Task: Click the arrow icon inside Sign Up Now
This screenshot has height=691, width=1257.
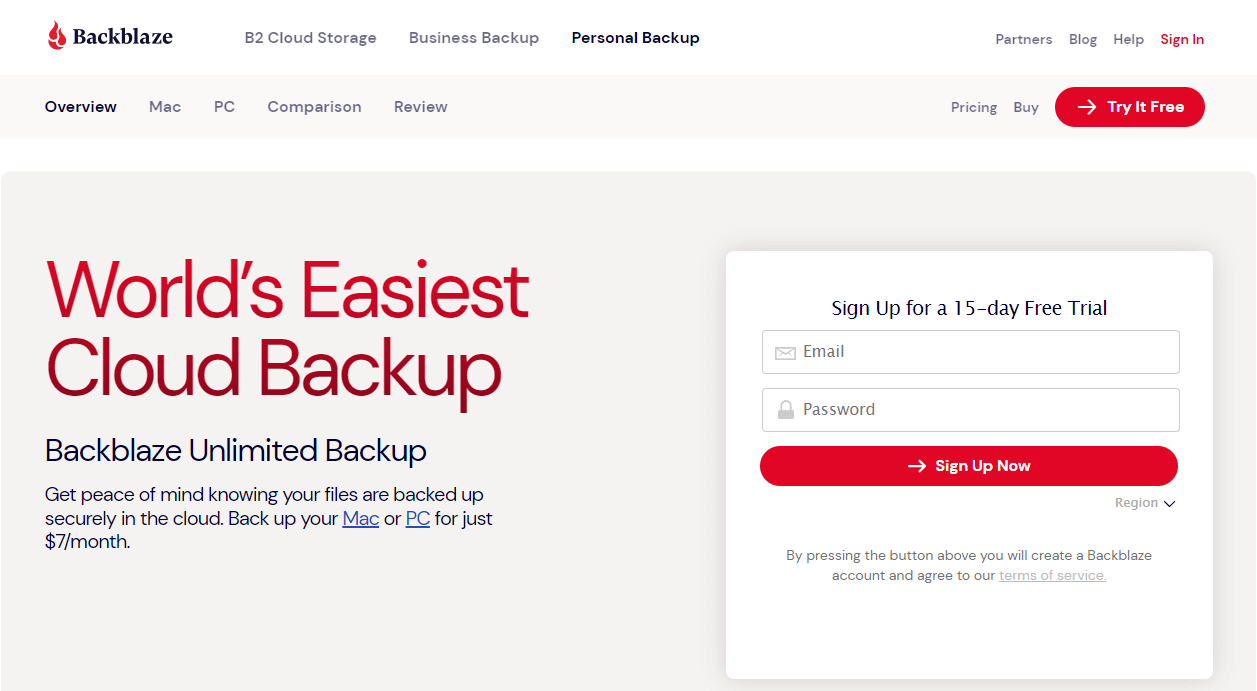Action: pyautogui.click(x=916, y=465)
